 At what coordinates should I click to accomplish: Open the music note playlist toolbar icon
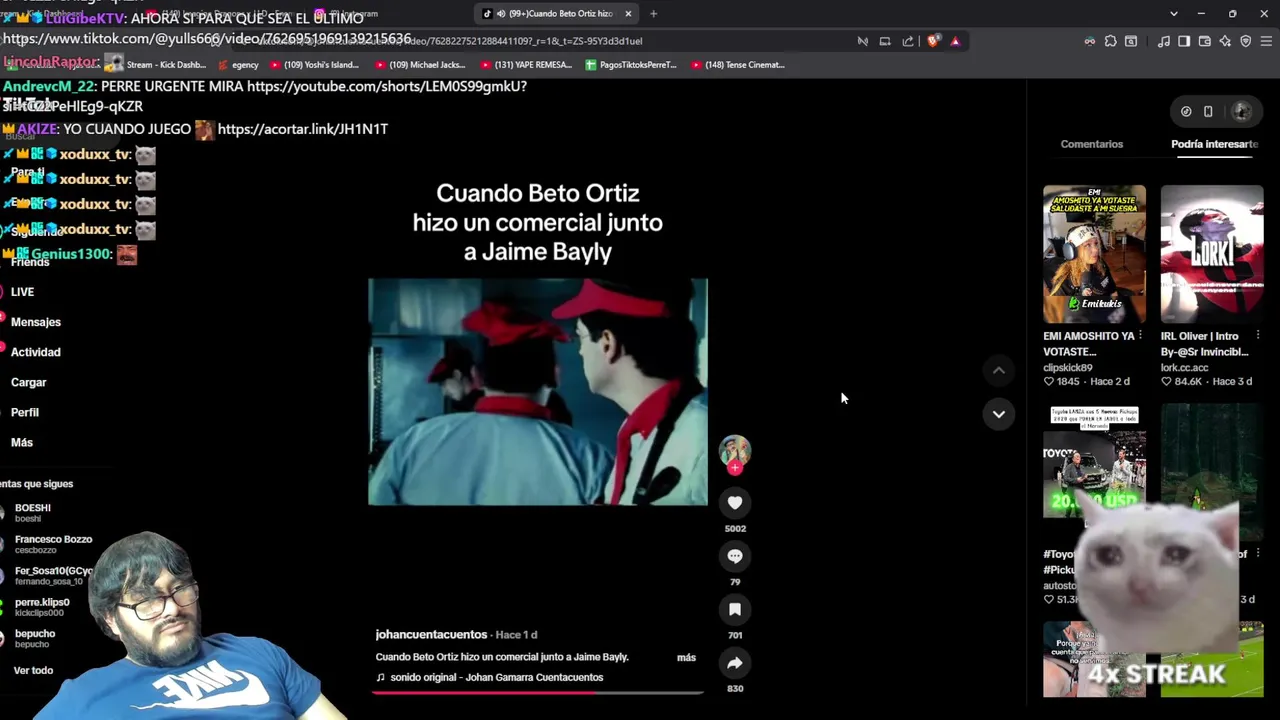click(1163, 41)
